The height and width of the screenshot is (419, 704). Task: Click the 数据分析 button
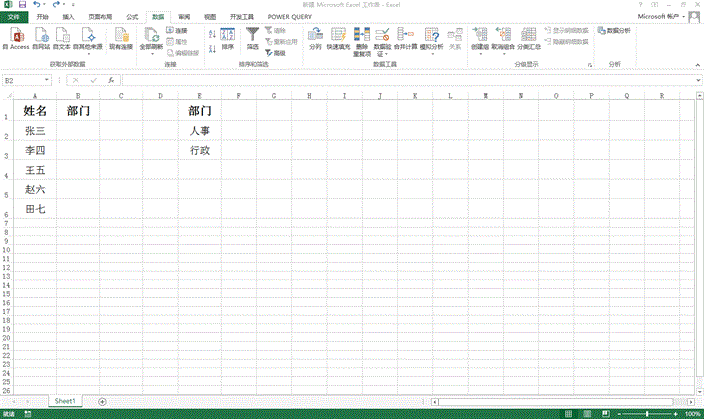613,31
